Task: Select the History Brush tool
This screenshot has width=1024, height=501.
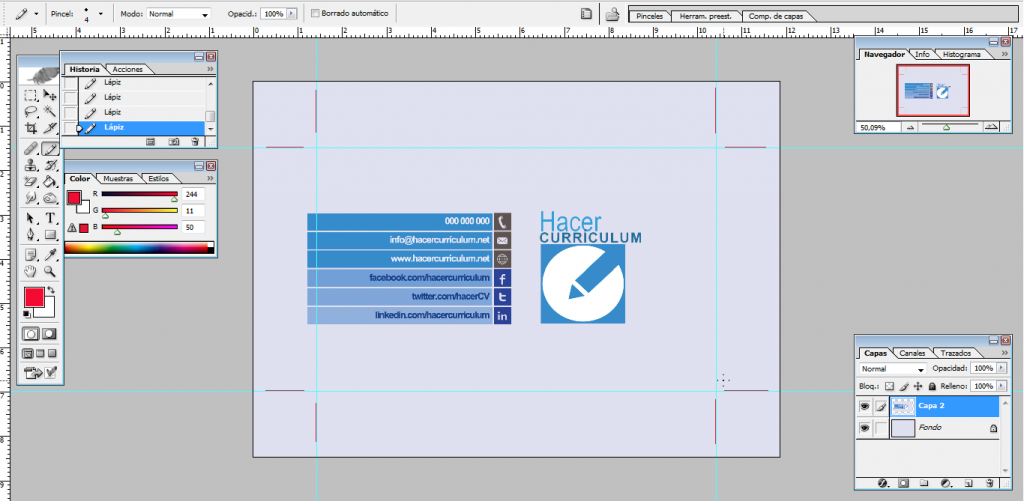Action: (50, 165)
